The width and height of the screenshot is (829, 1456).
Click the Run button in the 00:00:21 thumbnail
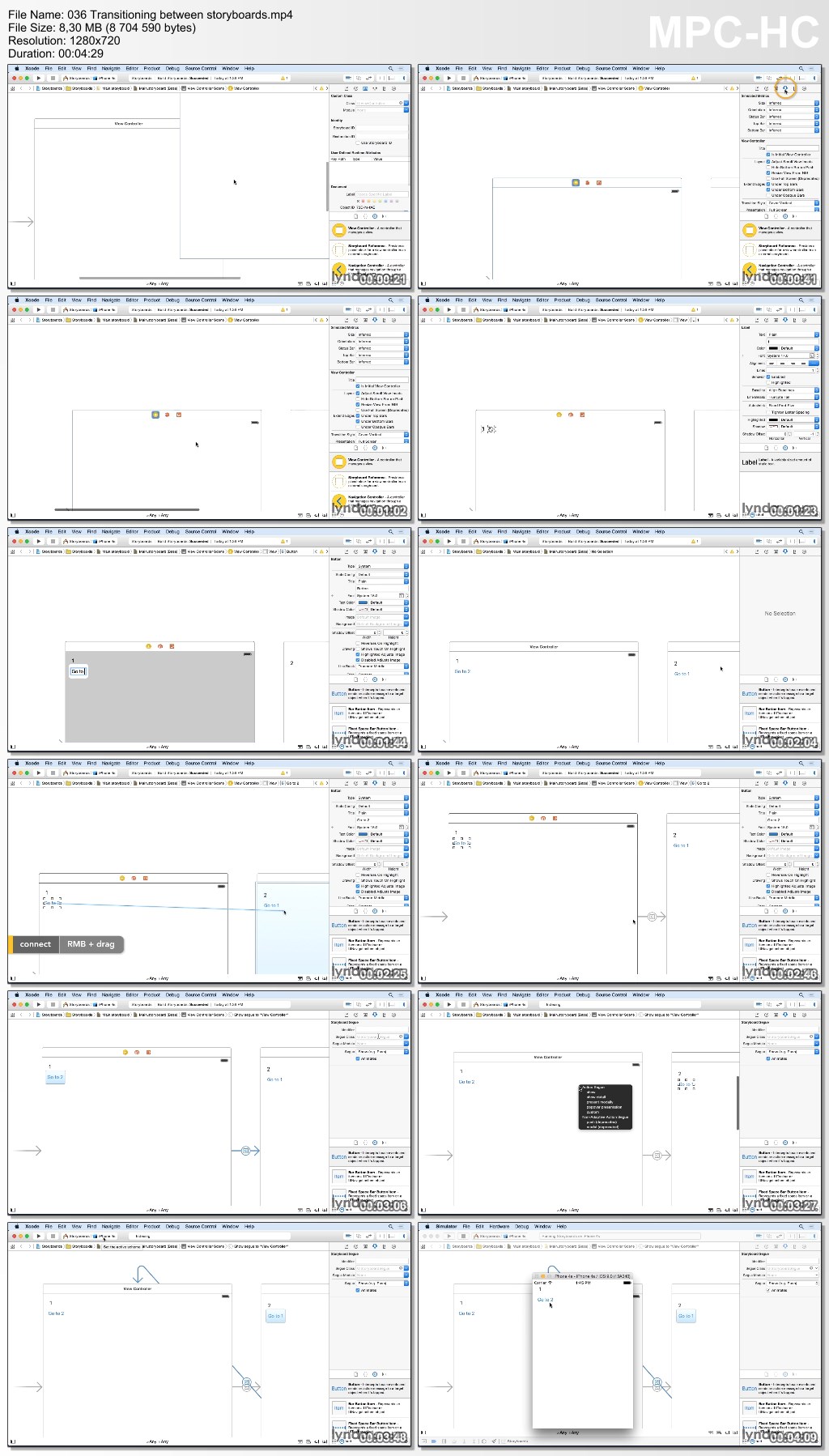(38, 79)
